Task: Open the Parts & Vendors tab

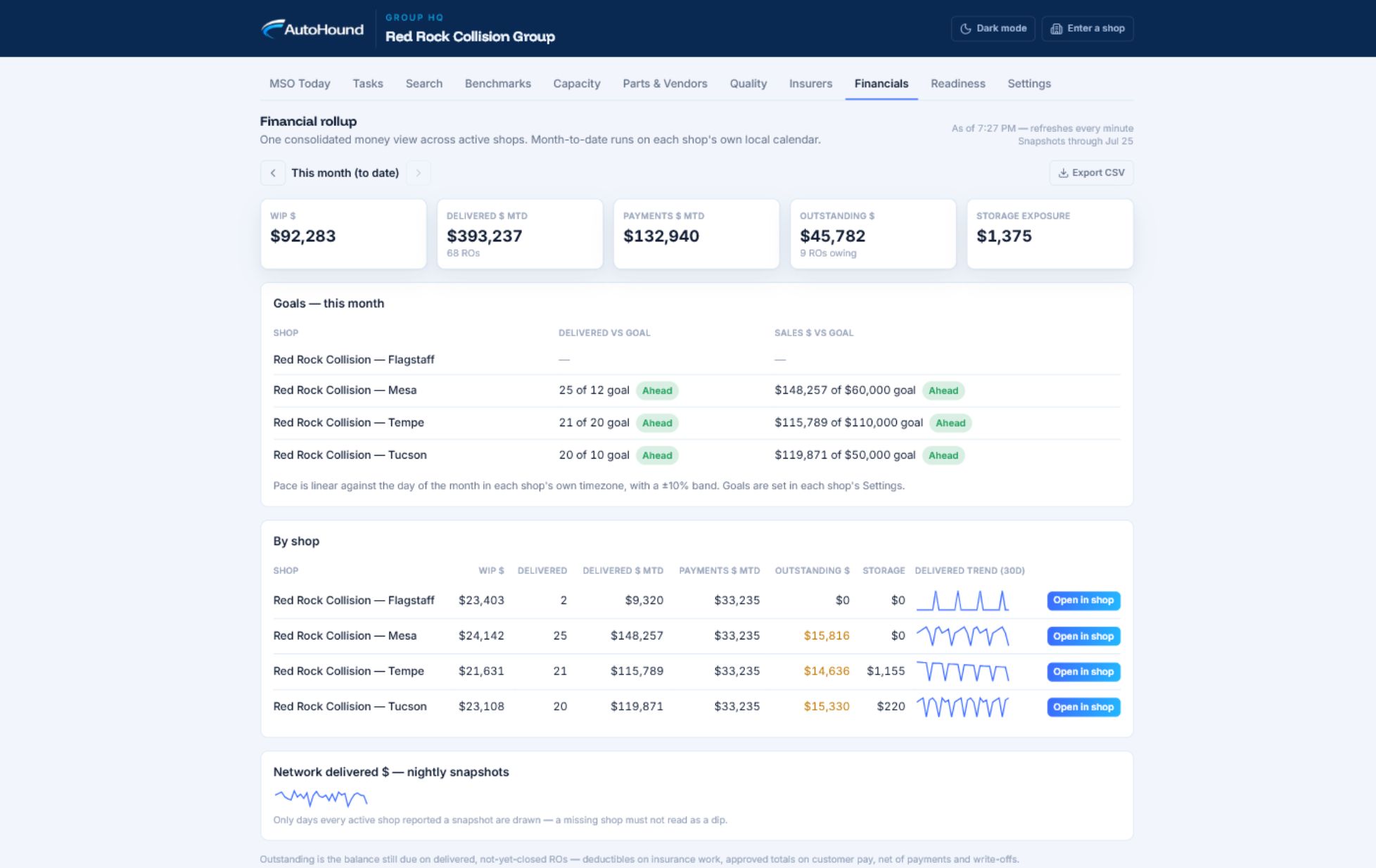Action: click(x=665, y=84)
